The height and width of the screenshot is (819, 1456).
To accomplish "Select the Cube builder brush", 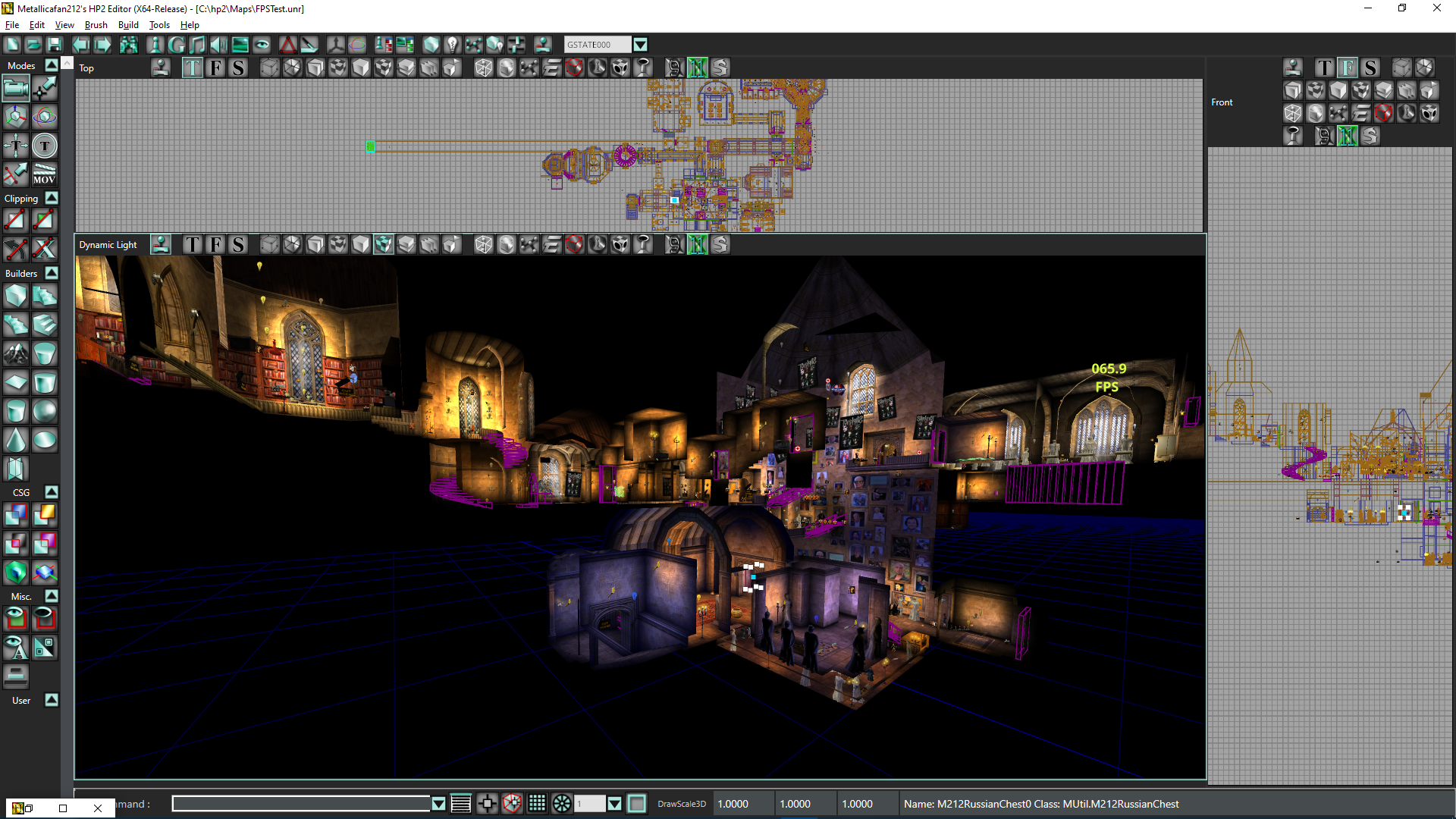I will (15, 296).
